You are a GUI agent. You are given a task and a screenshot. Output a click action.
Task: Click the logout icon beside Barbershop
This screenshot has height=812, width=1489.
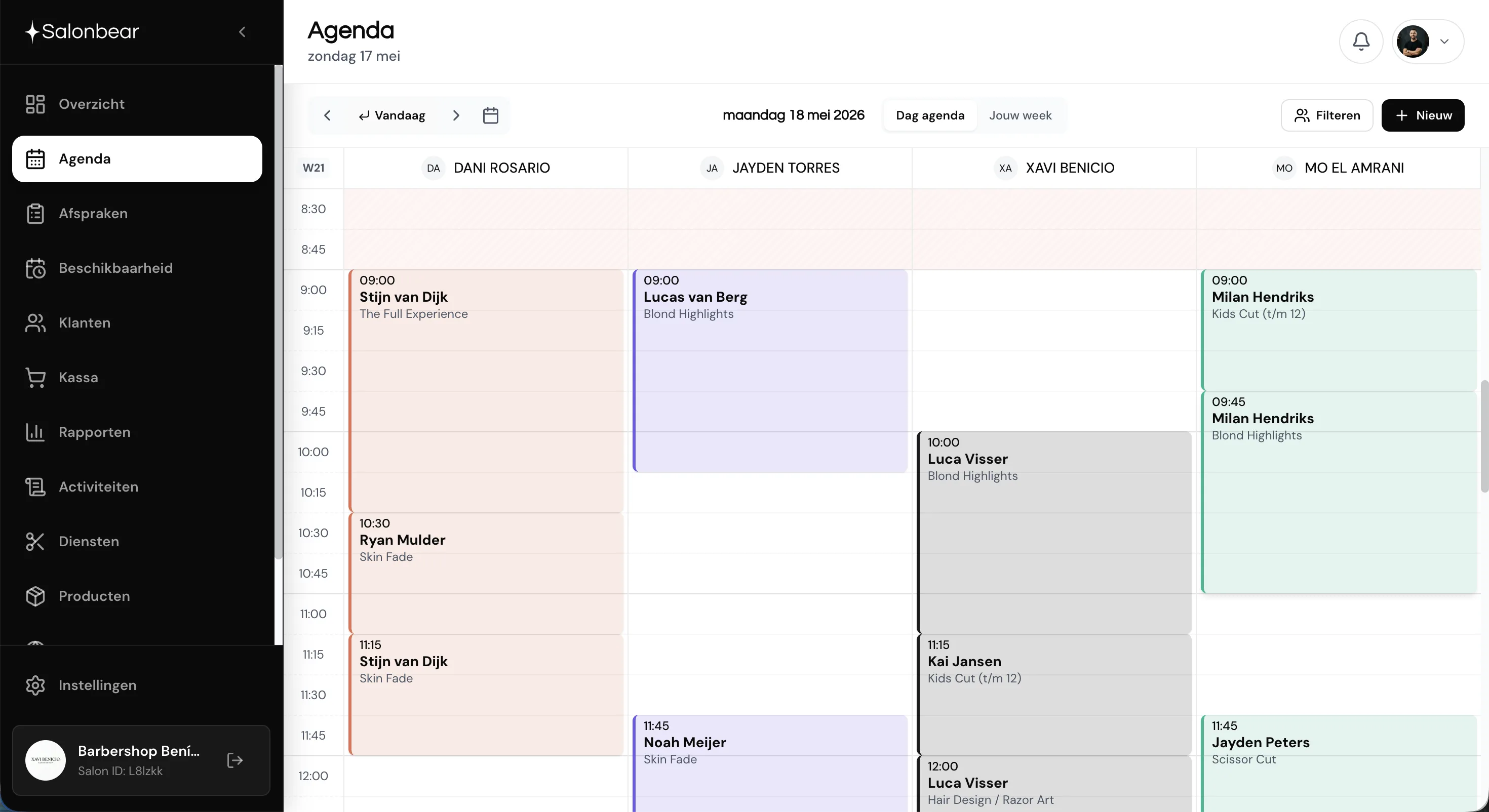click(234, 760)
